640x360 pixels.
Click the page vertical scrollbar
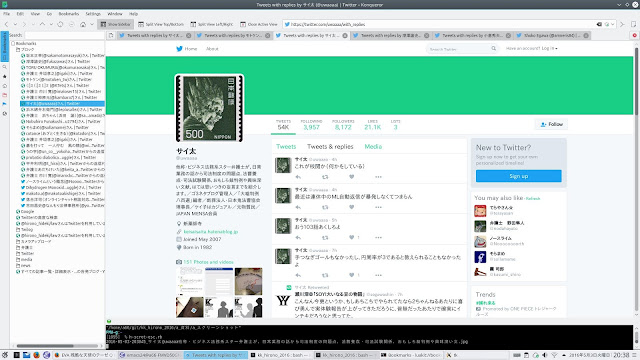click(636, 180)
